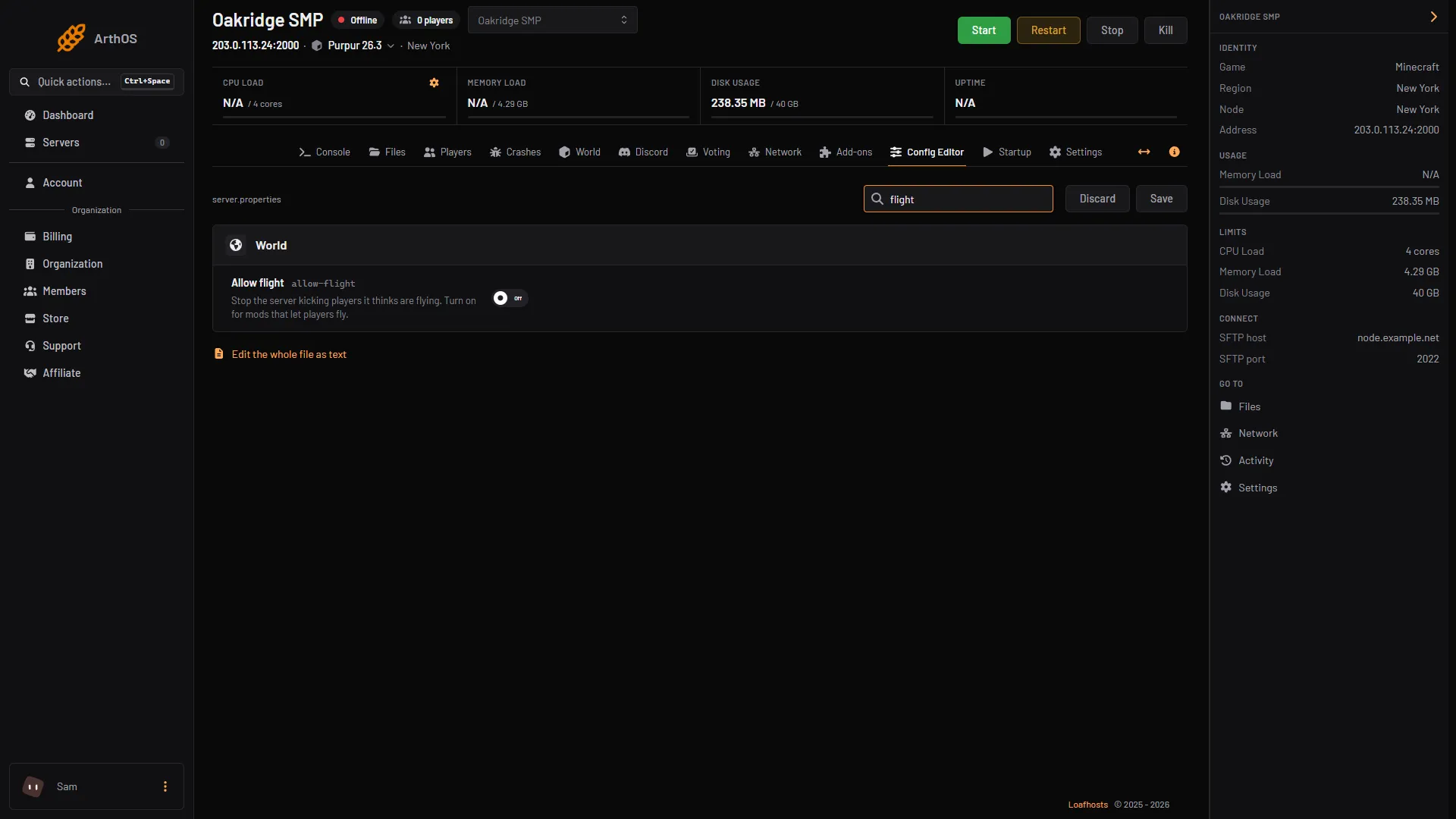Switch to the Console tab

325,152
